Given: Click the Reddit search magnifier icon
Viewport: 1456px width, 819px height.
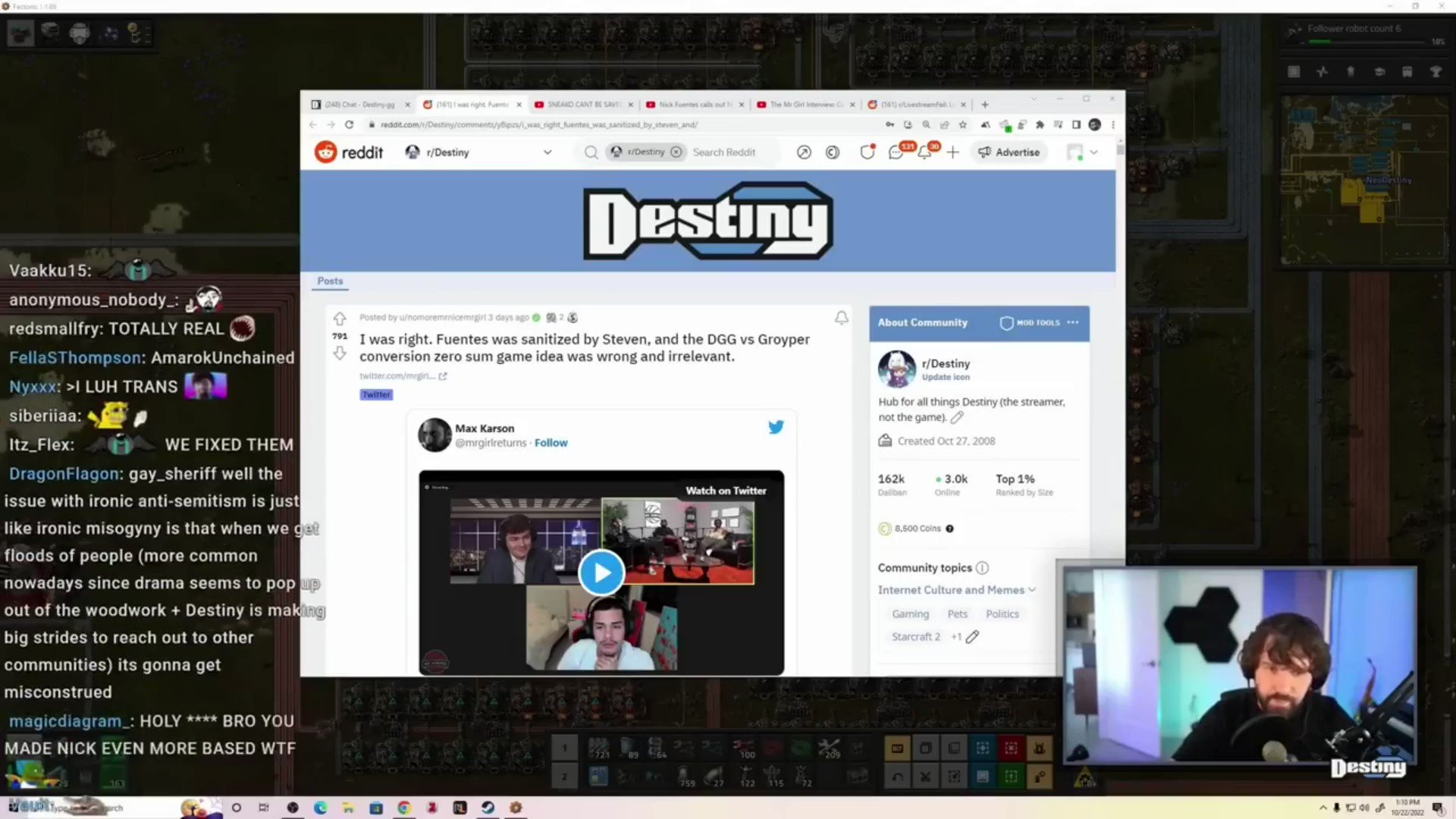Looking at the screenshot, I should point(591,152).
